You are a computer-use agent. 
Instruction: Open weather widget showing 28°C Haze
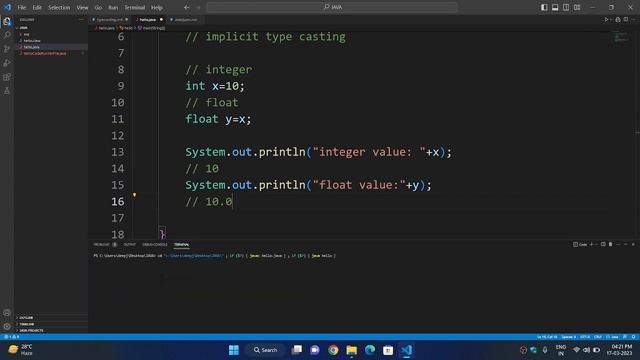20,350
